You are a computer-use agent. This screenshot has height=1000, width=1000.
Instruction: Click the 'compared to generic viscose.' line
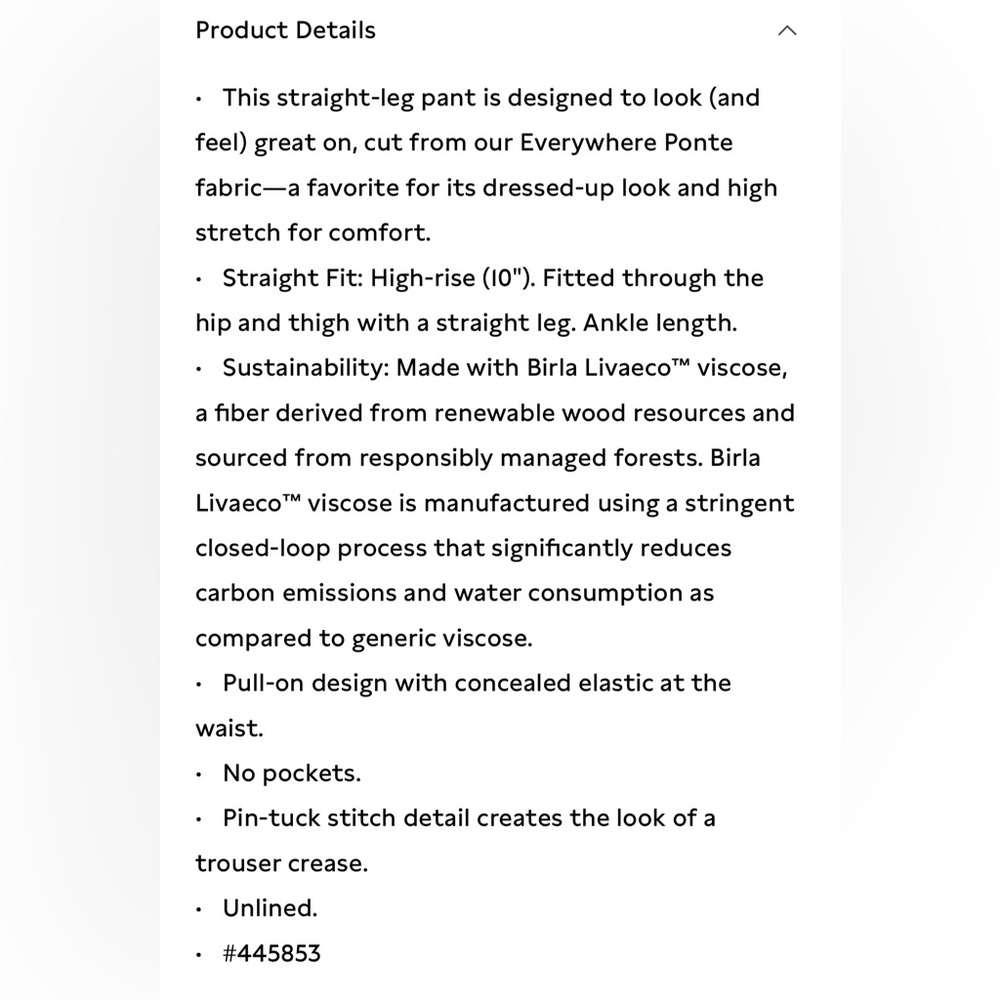click(x=364, y=638)
